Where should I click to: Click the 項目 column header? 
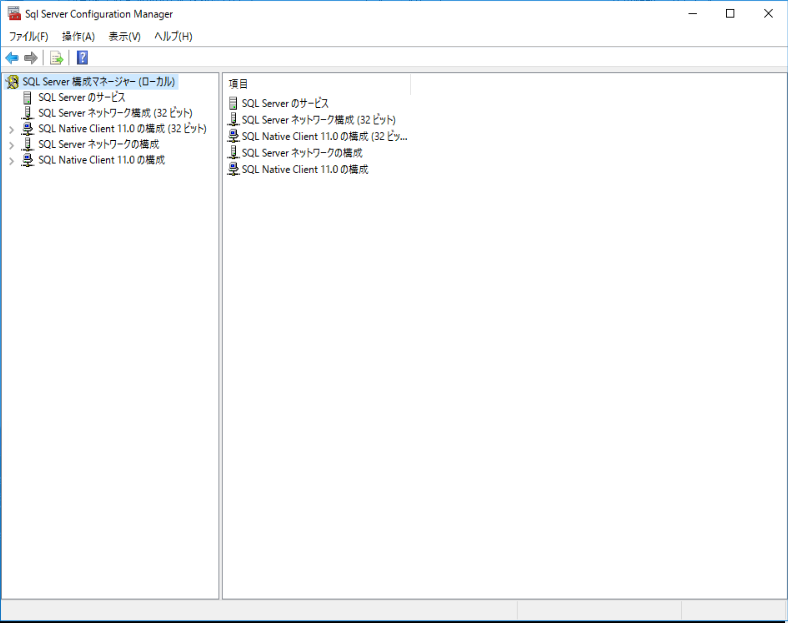click(x=317, y=84)
